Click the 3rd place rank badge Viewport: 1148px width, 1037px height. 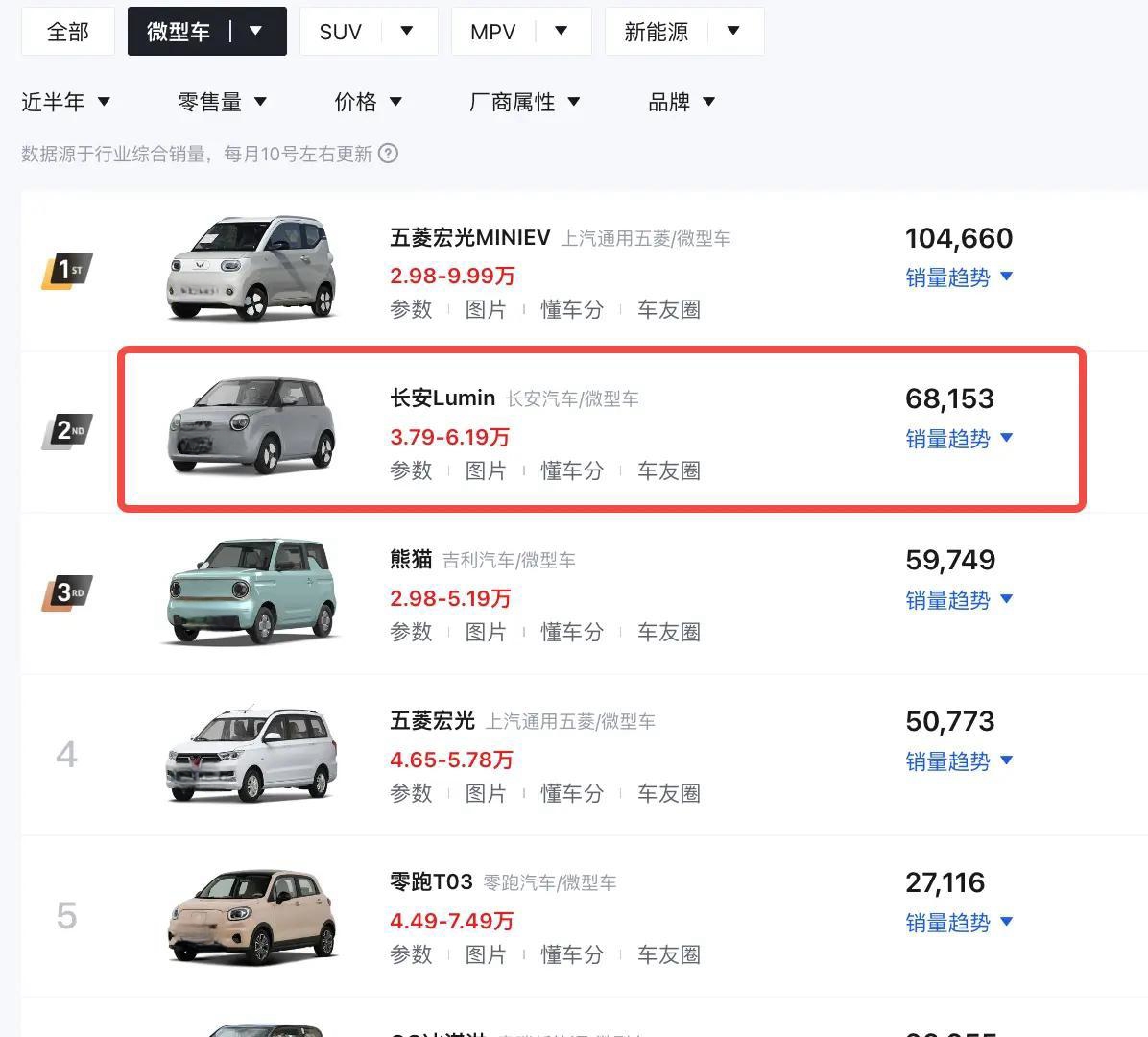(x=67, y=592)
